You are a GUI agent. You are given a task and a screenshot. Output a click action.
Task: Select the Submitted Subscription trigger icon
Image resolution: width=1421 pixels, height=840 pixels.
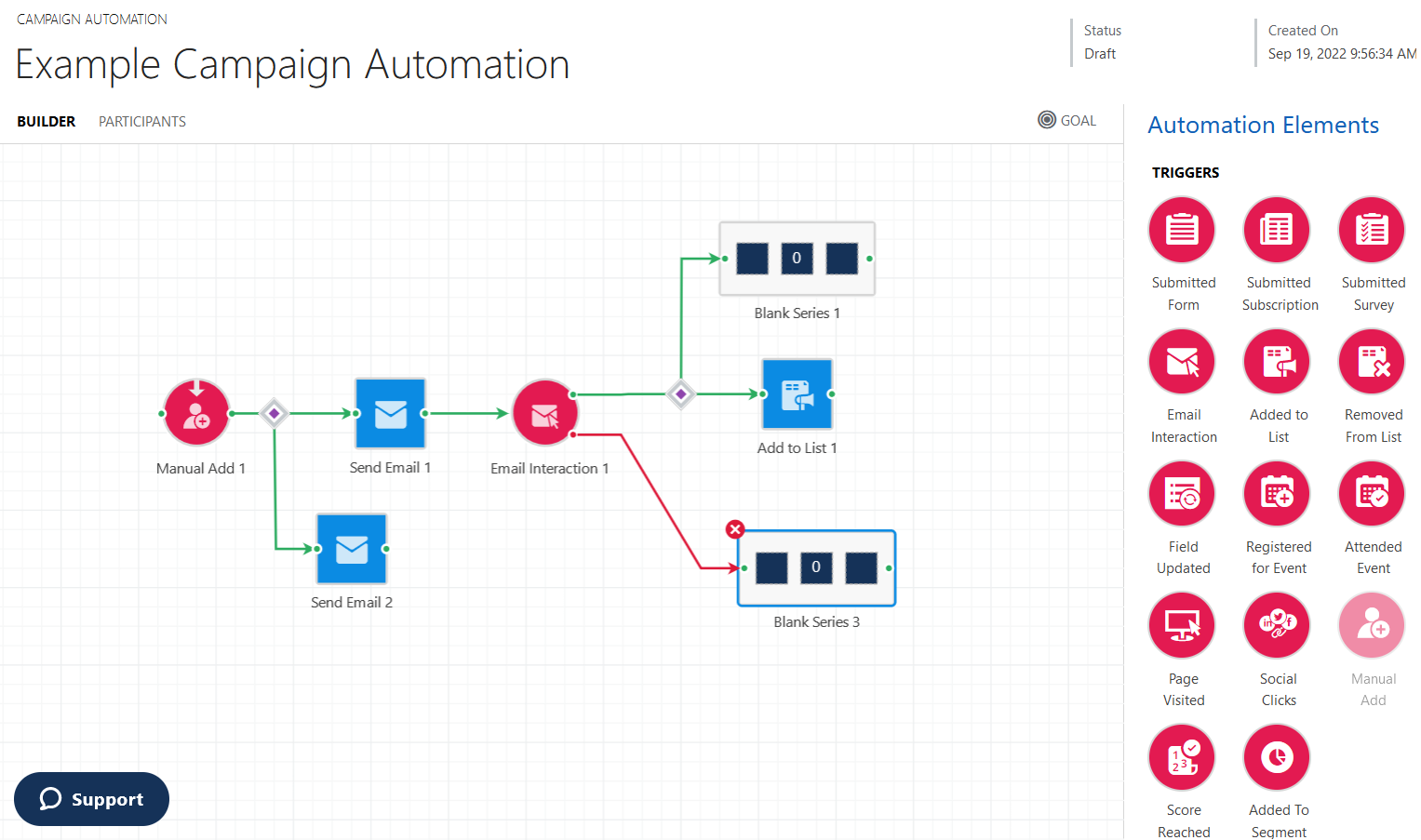pyautogui.click(x=1277, y=230)
